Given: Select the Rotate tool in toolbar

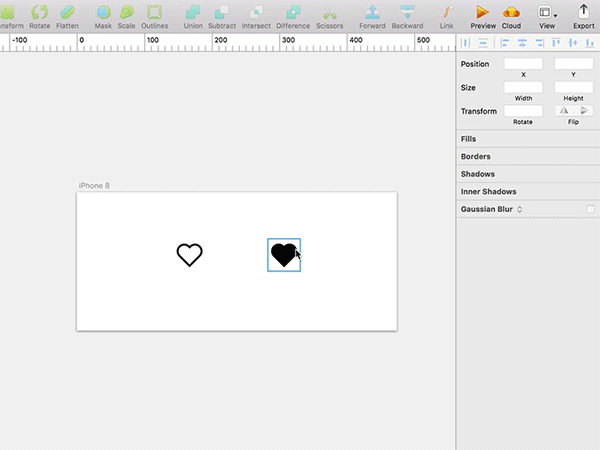Looking at the screenshot, I should [x=40, y=17].
